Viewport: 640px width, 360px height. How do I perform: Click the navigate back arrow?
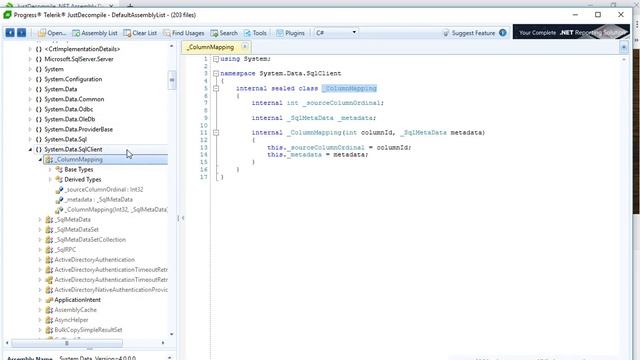point(10,33)
